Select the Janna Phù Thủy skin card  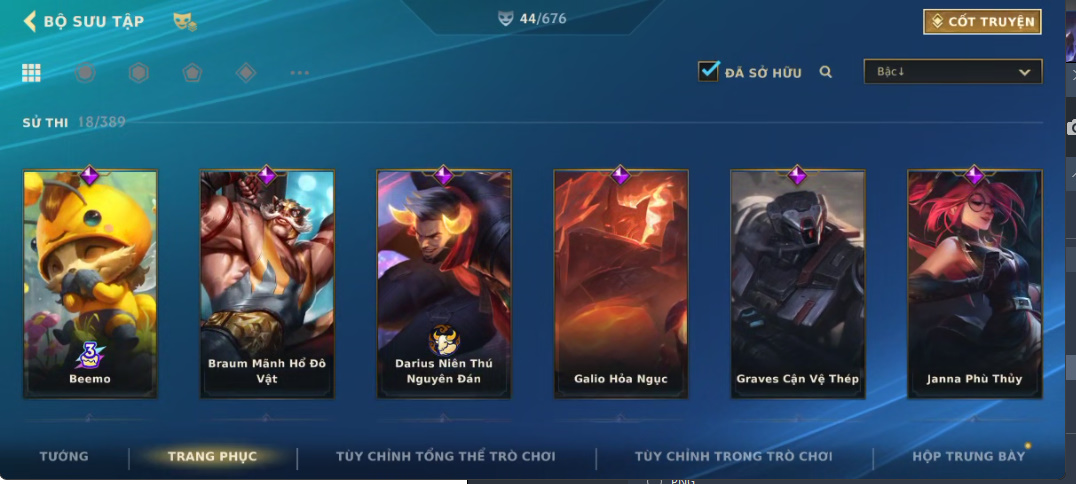(x=974, y=284)
